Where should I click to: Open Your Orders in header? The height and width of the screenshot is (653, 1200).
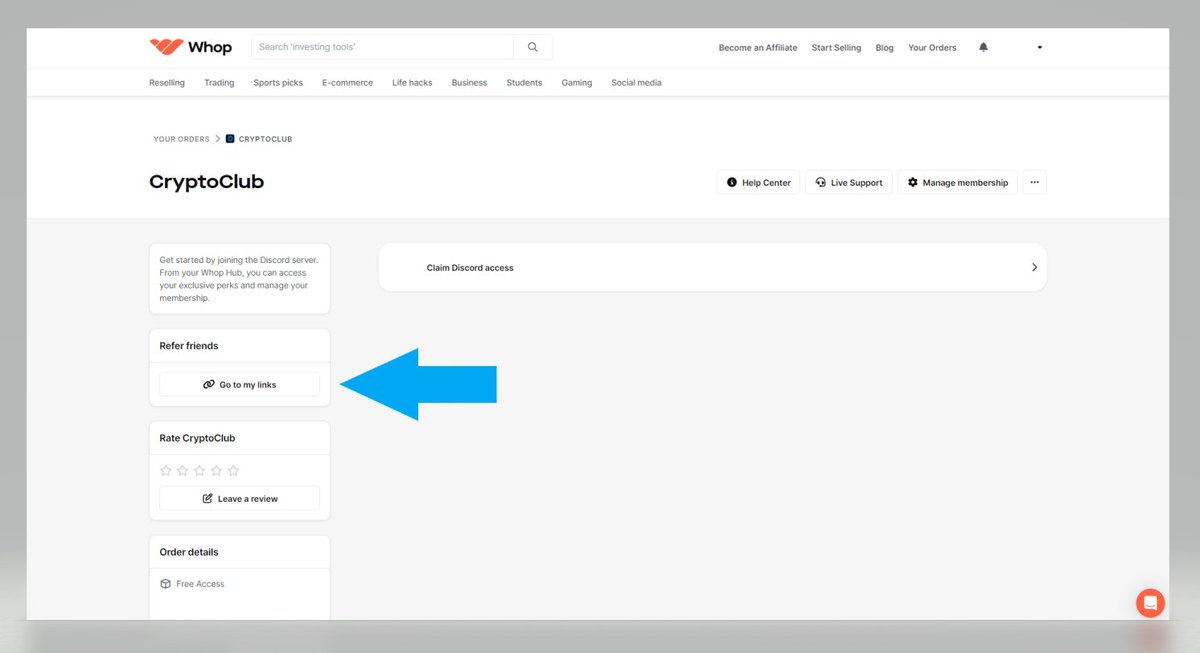pos(932,47)
